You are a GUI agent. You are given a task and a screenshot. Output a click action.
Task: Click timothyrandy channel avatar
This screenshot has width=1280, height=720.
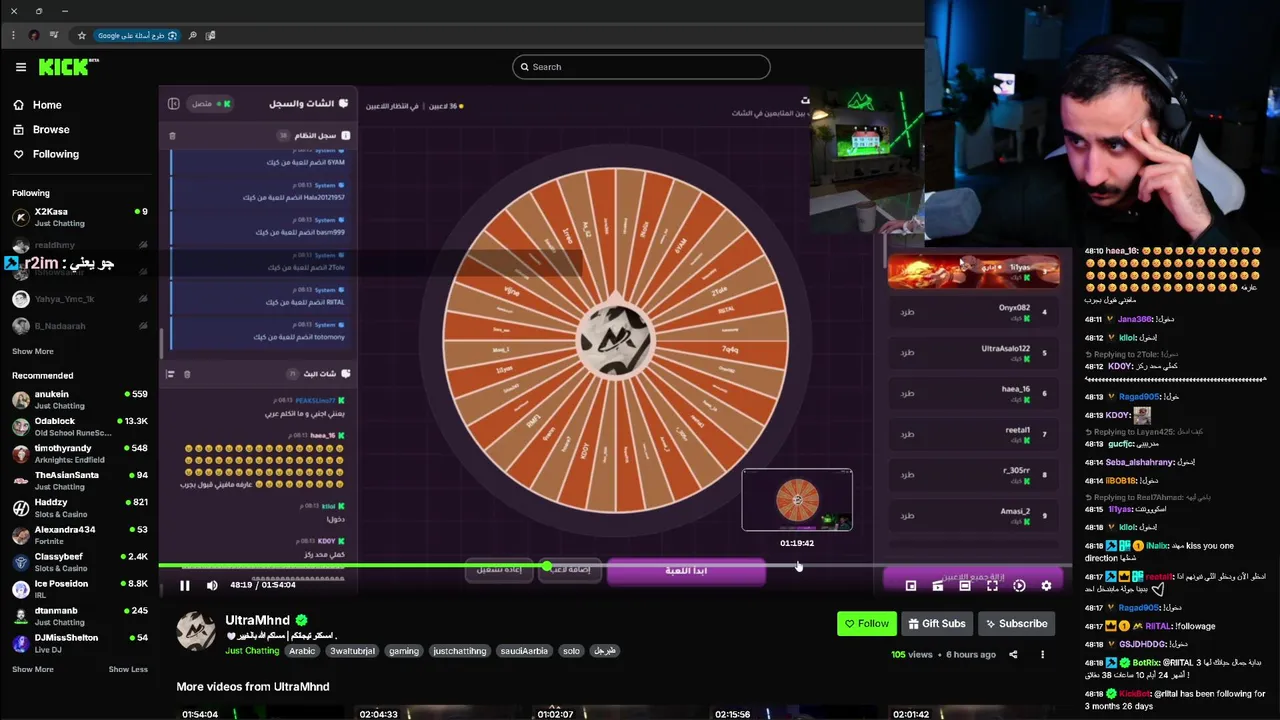pyautogui.click(x=21, y=454)
